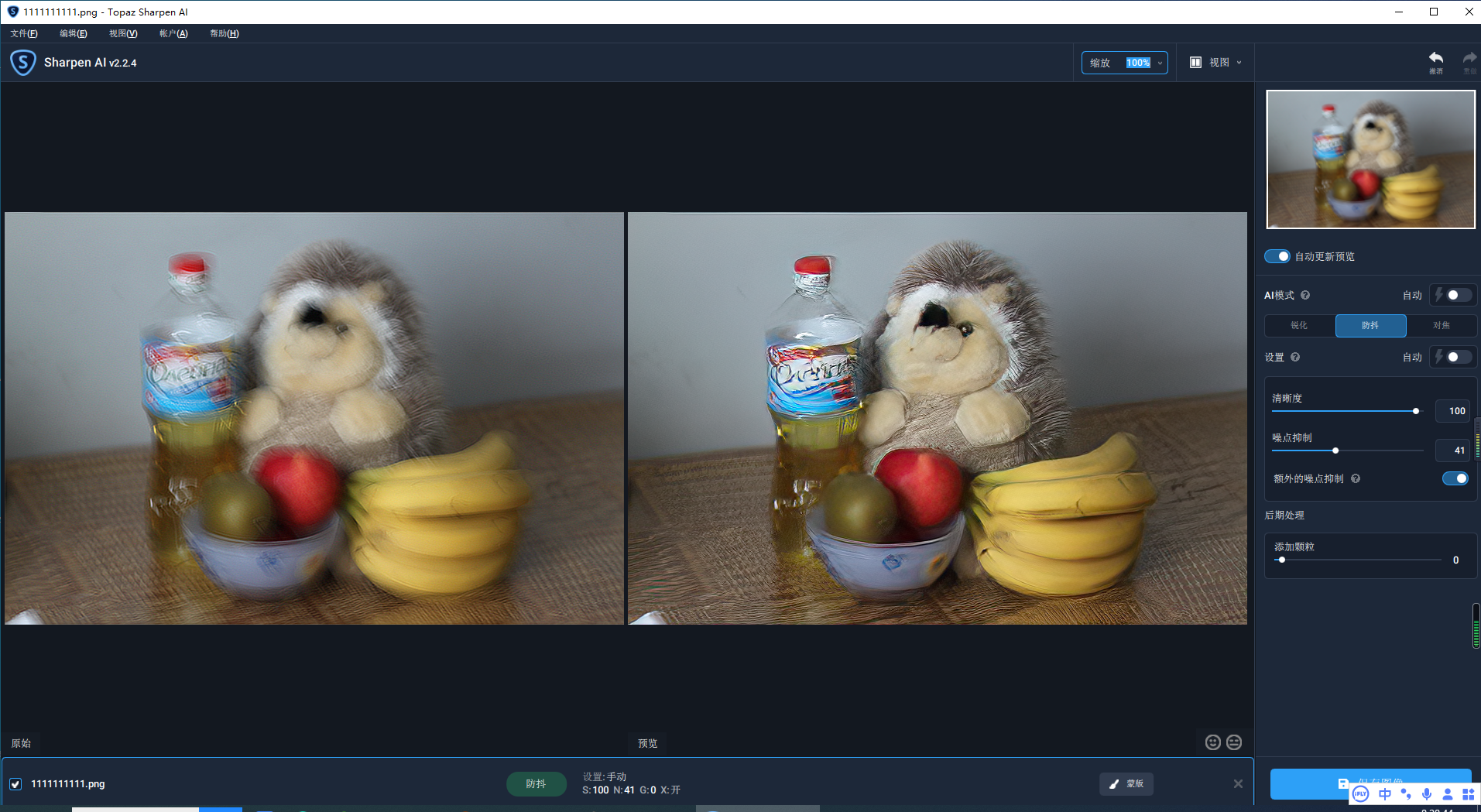Click the 蒙版 mask button
This screenshot has height=812, width=1481.
(1126, 784)
